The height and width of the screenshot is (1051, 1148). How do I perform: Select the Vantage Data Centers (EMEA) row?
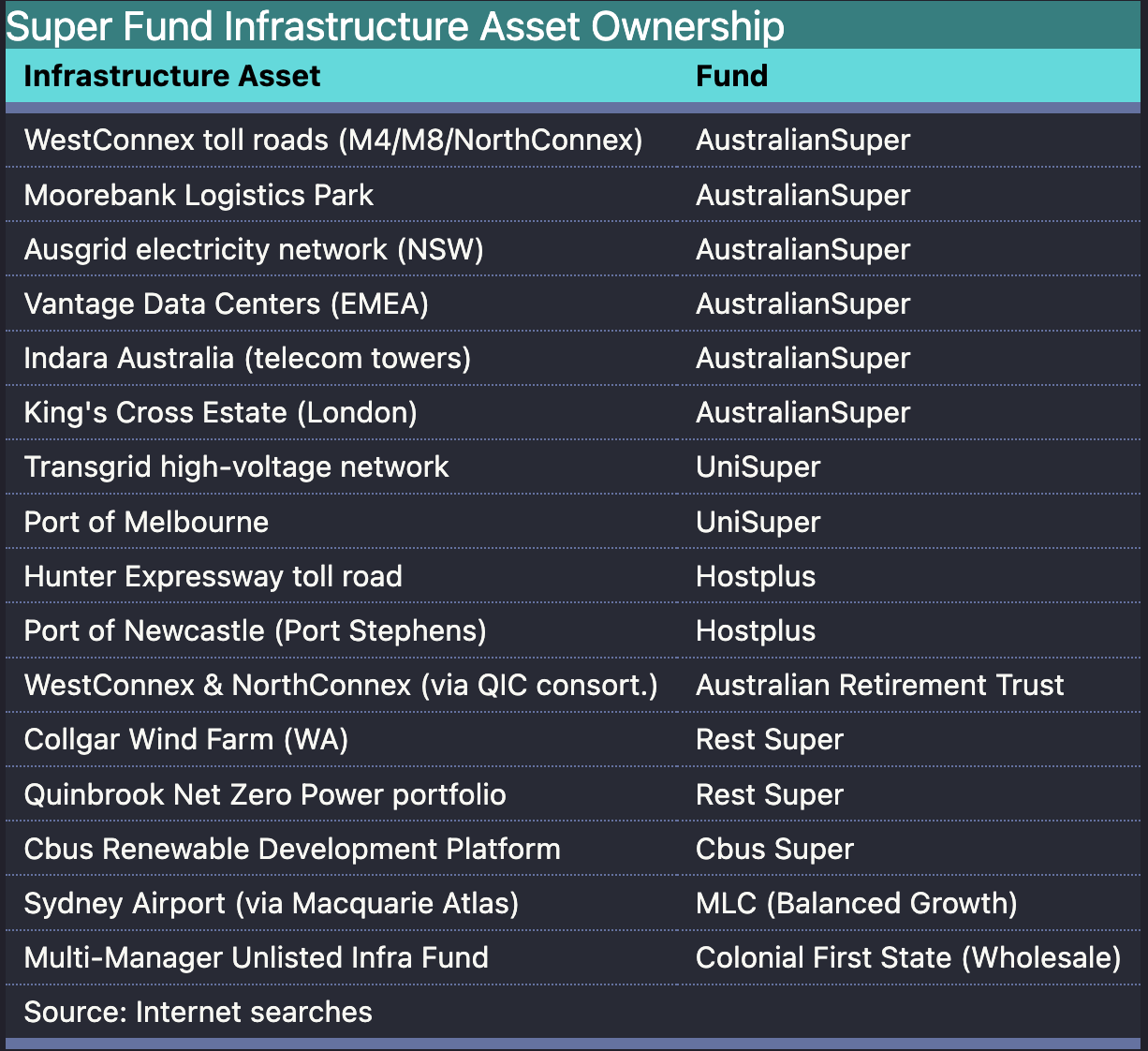point(226,303)
